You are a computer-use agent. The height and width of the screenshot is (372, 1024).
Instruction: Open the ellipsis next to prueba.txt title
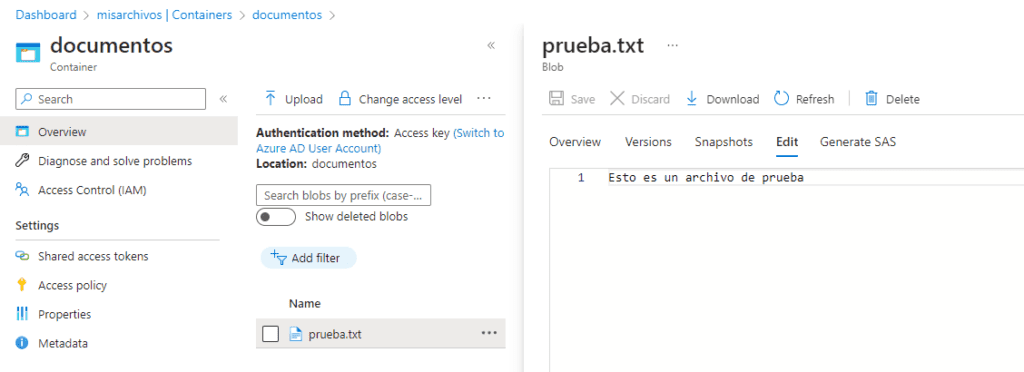coord(673,46)
